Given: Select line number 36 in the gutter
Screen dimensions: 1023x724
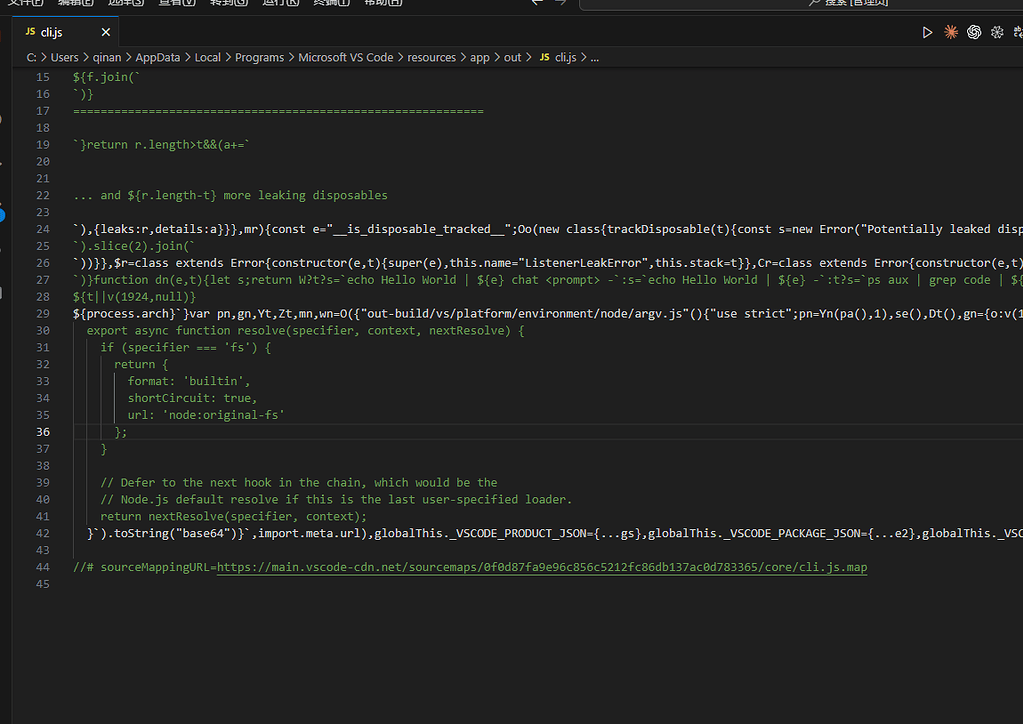Looking at the screenshot, I should click(43, 432).
